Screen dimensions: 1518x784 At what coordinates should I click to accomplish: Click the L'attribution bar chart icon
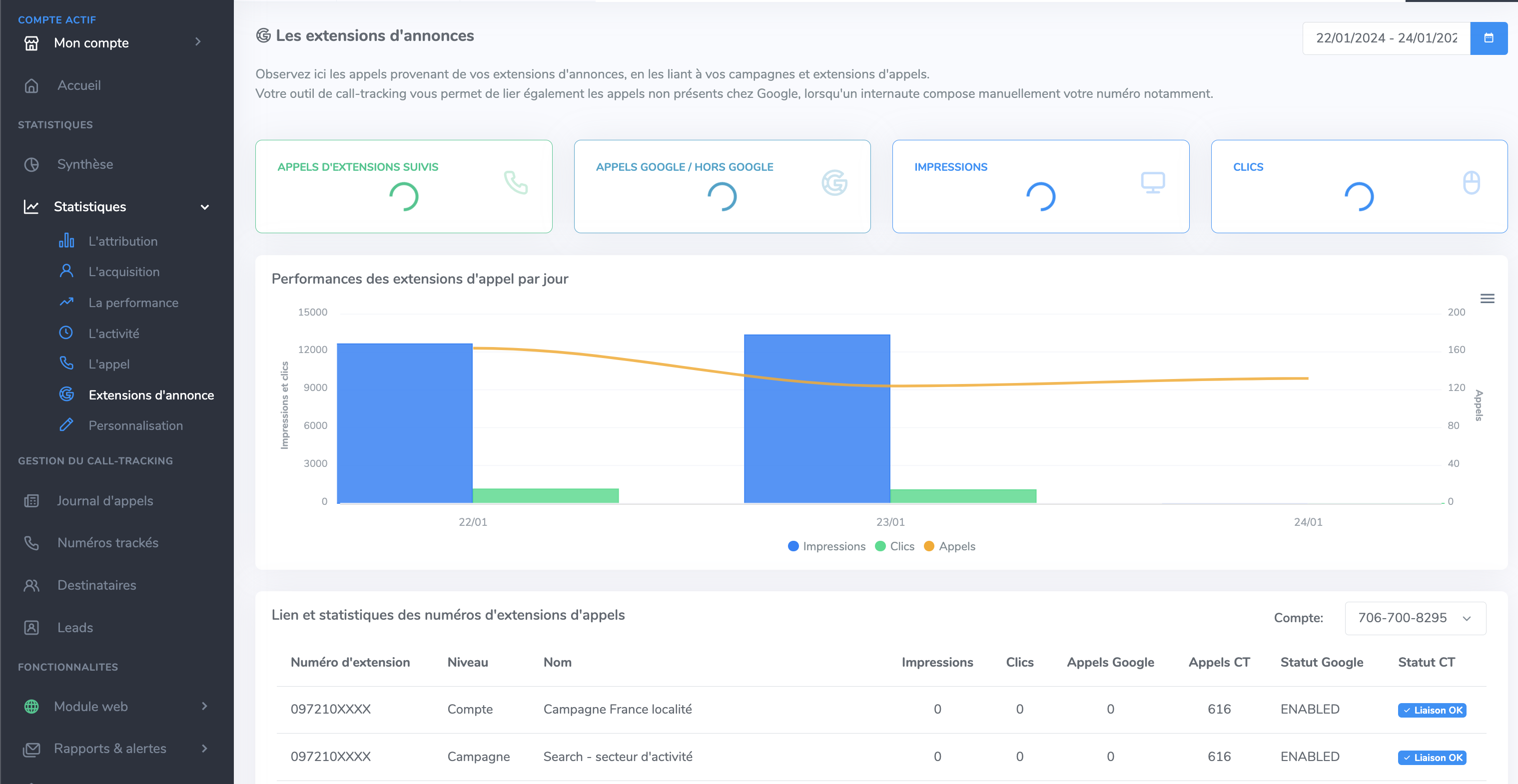tap(66, 241)
